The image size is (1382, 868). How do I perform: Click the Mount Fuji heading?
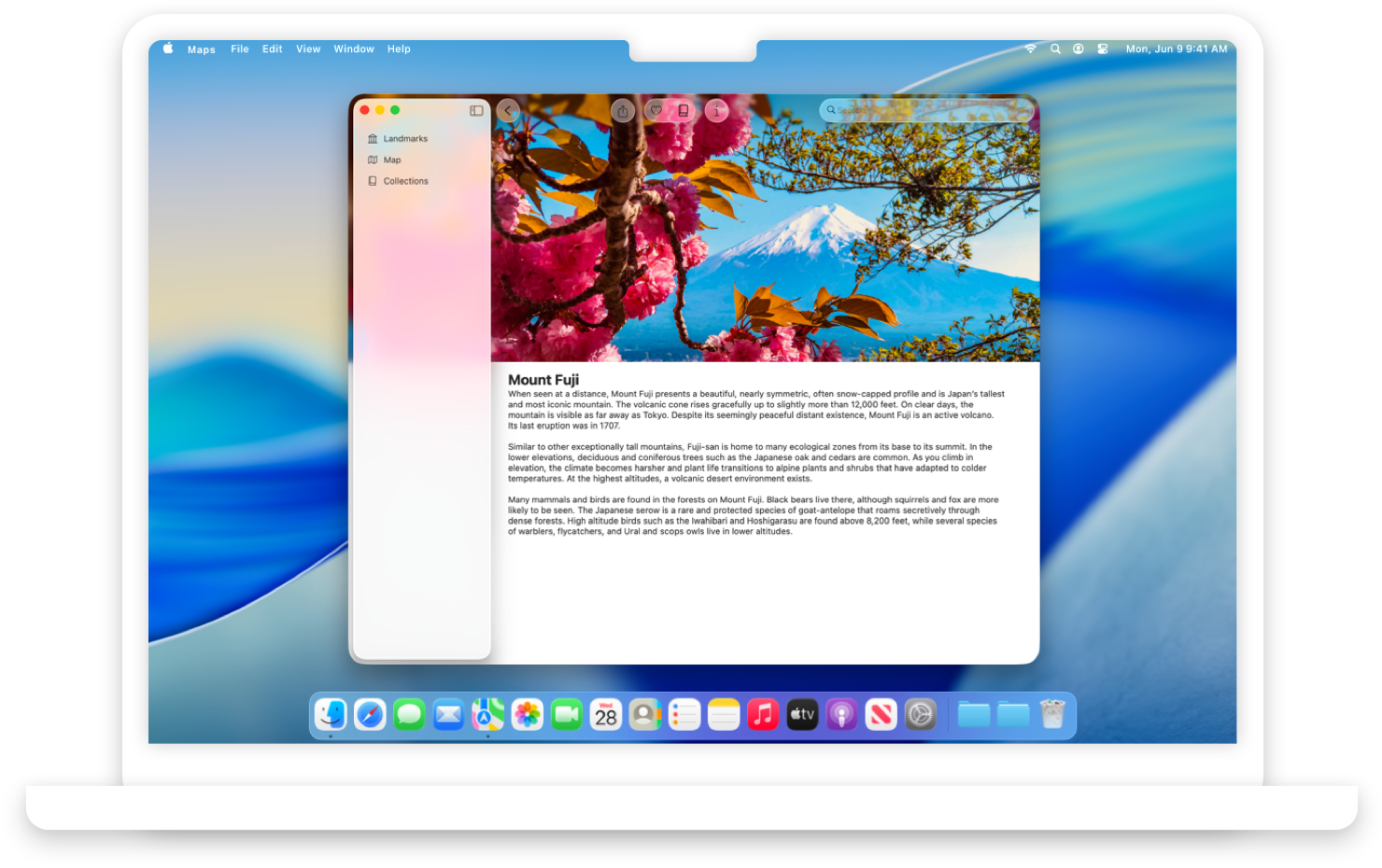[x=543, y=380]
